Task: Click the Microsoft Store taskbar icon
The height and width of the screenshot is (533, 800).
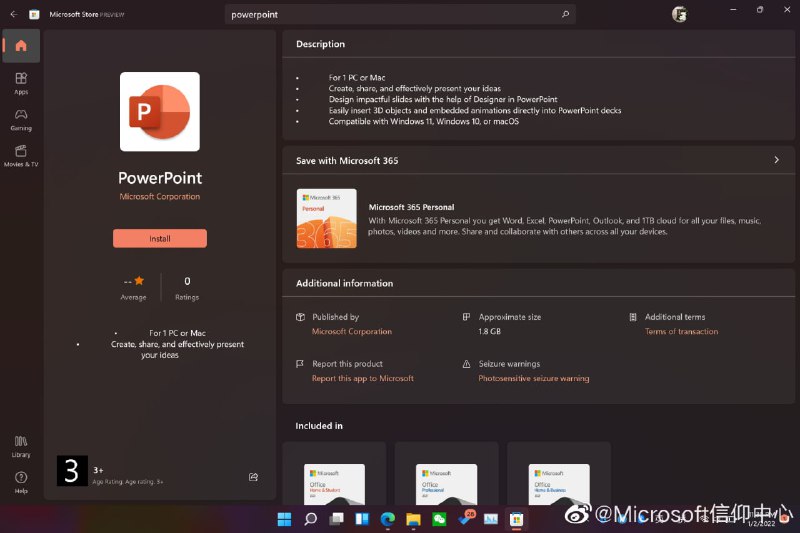Action: point(516,519)
